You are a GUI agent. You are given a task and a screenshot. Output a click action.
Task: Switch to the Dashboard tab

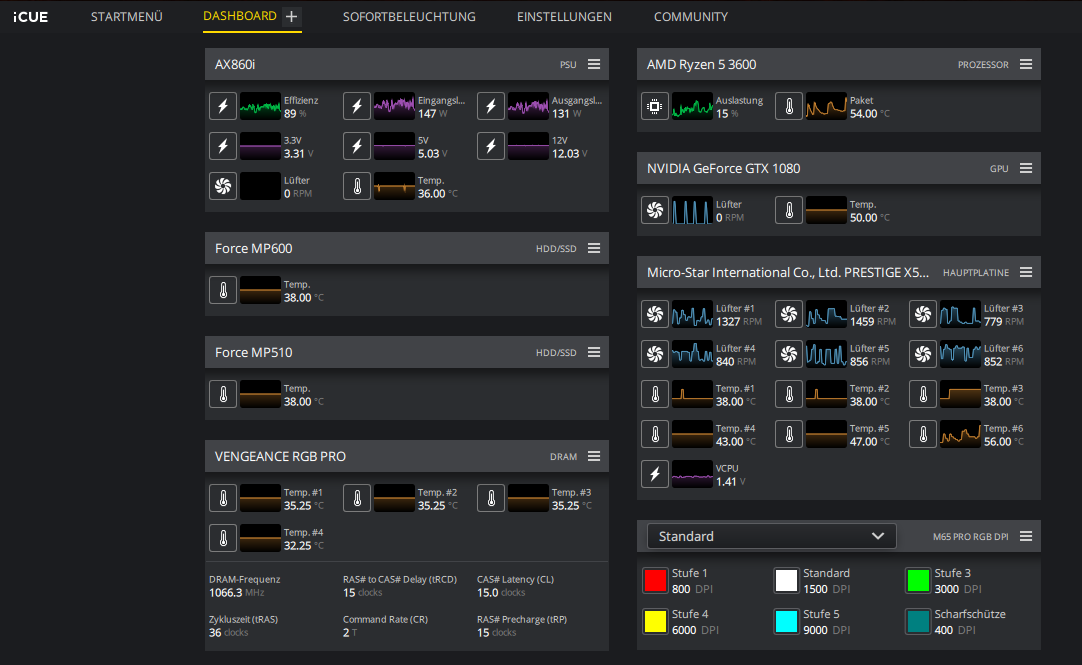coord(239,16)
